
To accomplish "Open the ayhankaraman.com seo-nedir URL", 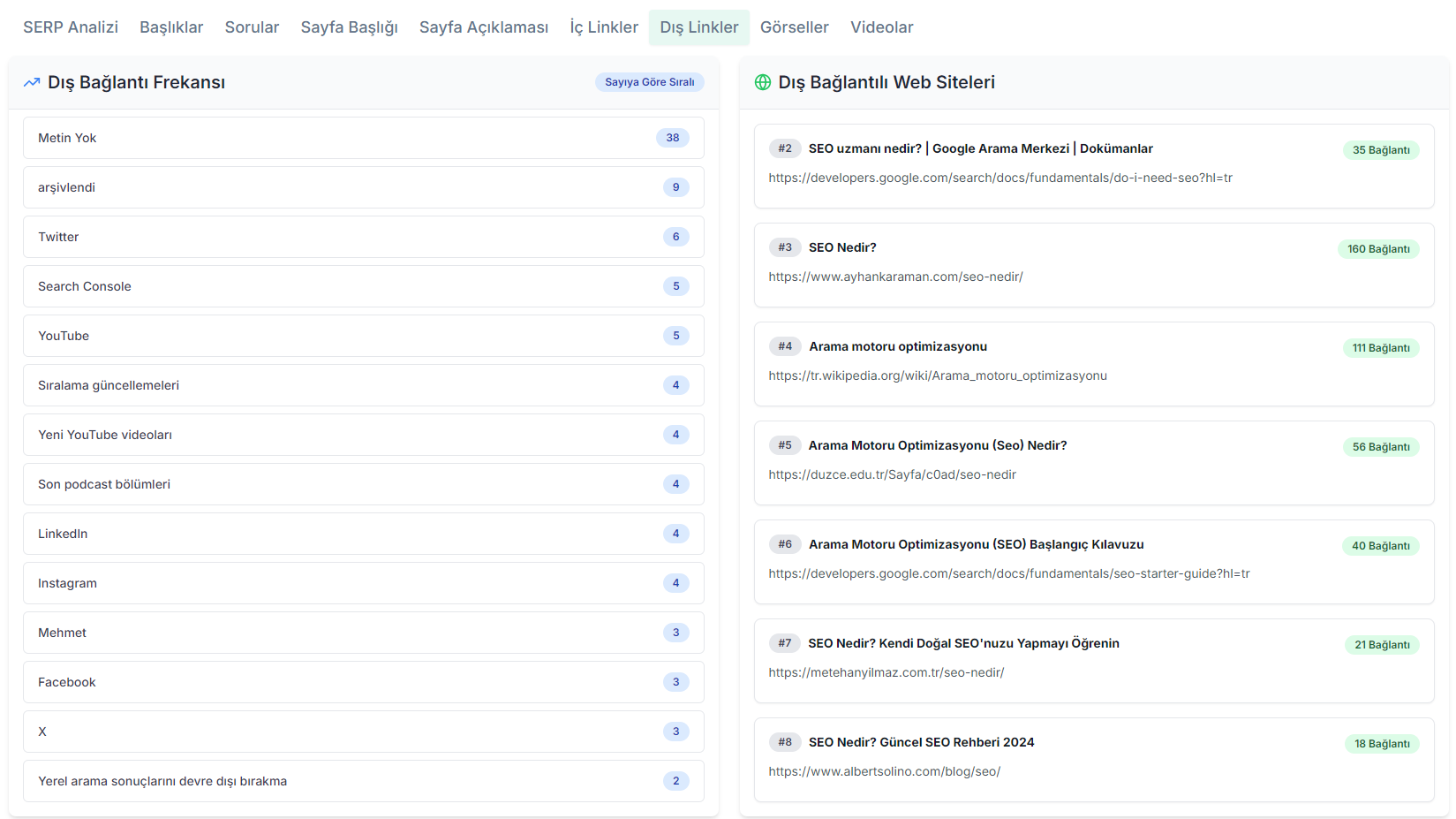I will tap(895, 277).
